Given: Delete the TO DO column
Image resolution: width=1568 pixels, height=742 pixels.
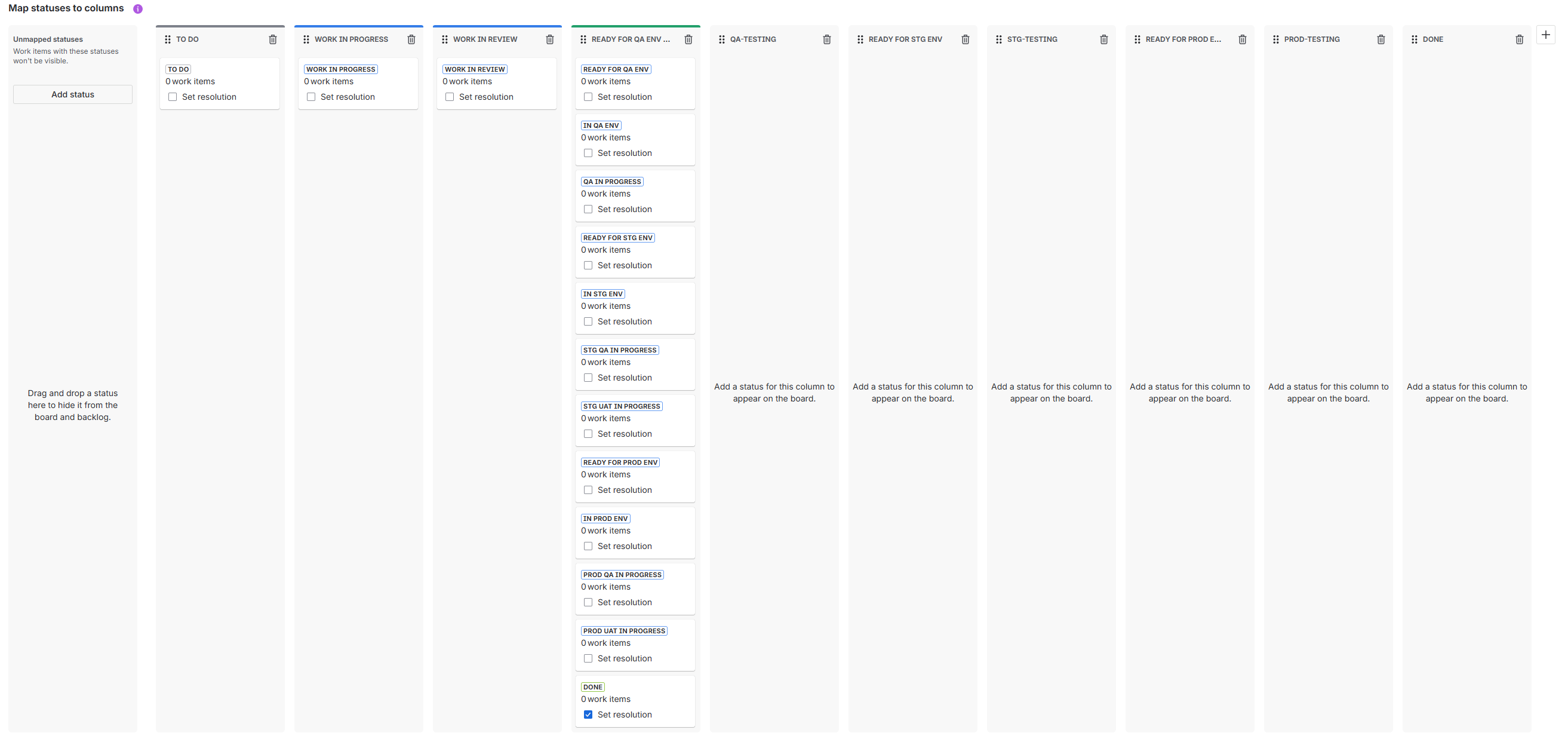Looking at the screenshot, I should tap(273, 39).
